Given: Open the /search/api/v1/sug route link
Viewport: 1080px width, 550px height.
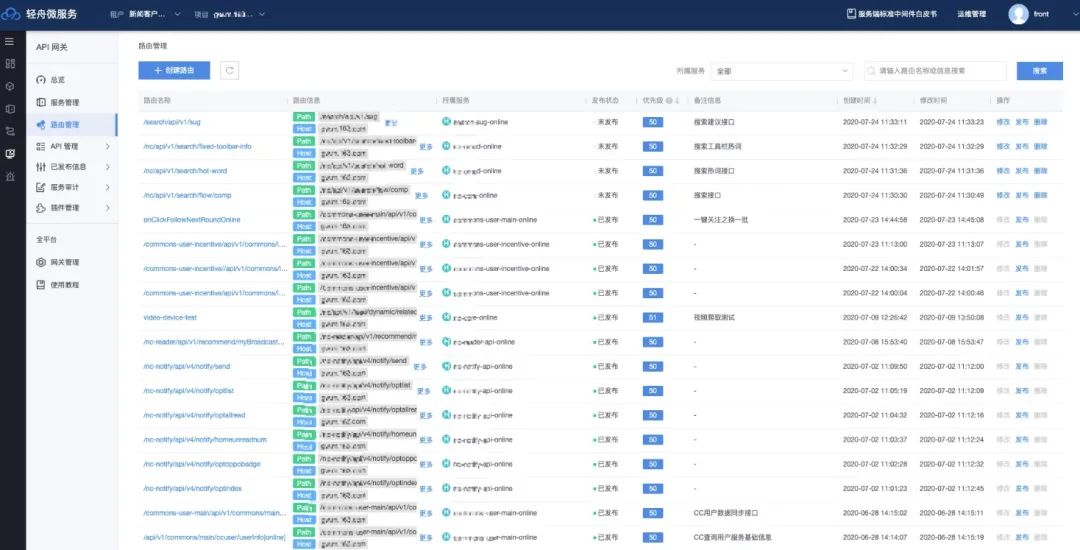Looking at the screenshot, I should 172,122.
